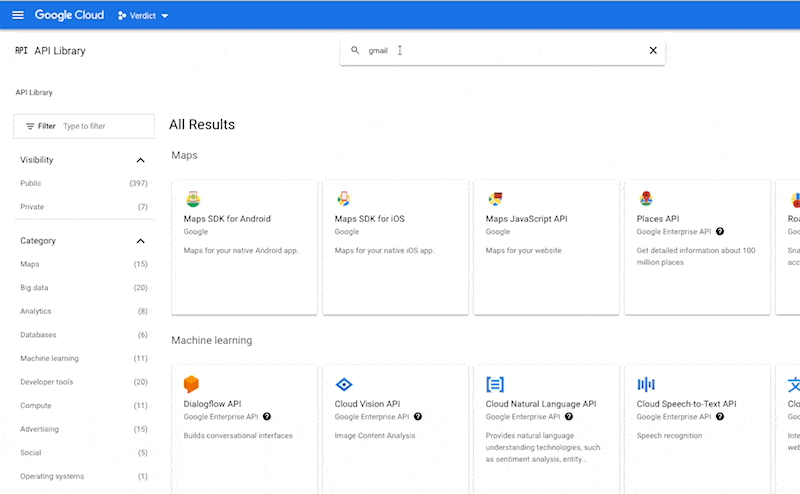Click 'Maps for your website' description
This screenshot has width=800, height=494.
click(523, 251)
